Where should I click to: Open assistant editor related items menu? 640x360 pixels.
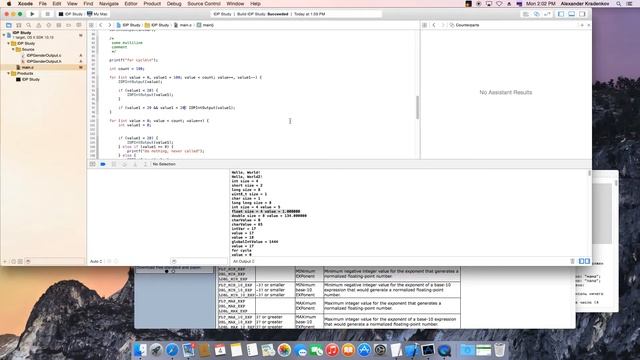click(x=424, y=25)
